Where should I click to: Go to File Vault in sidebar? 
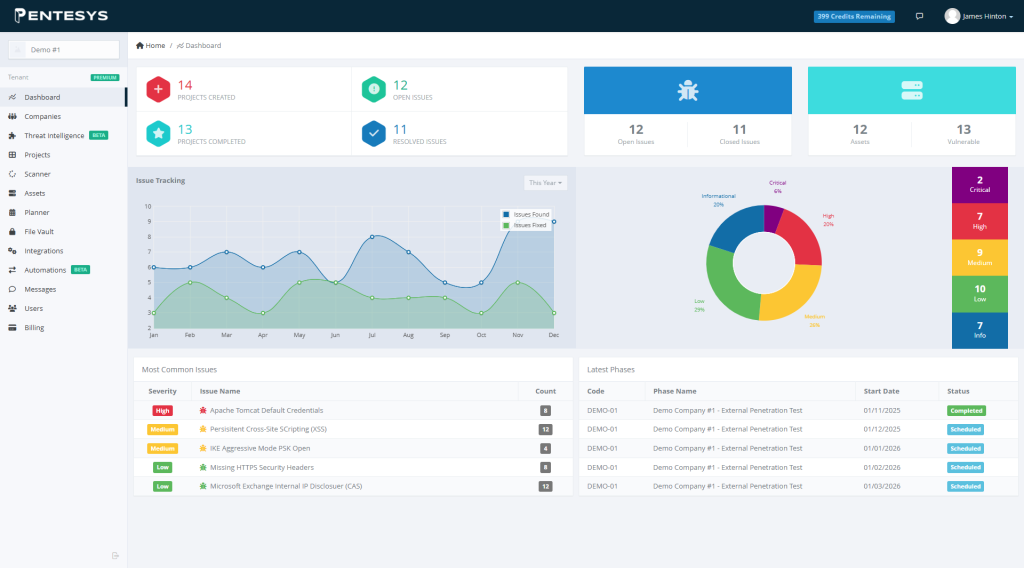click(39, 231)
